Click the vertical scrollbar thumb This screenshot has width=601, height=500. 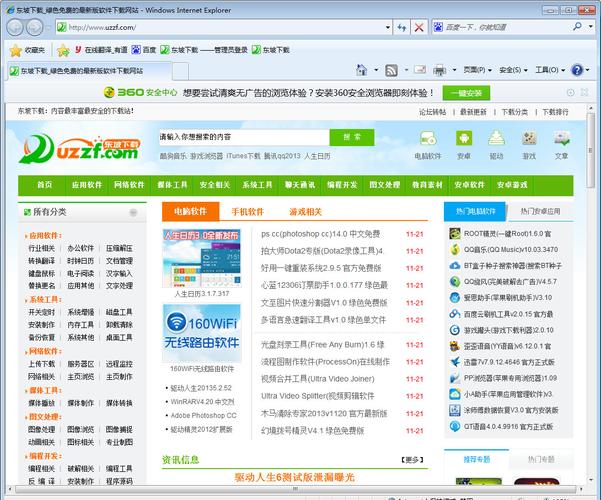pyautogui.click(x=590, y=150)
